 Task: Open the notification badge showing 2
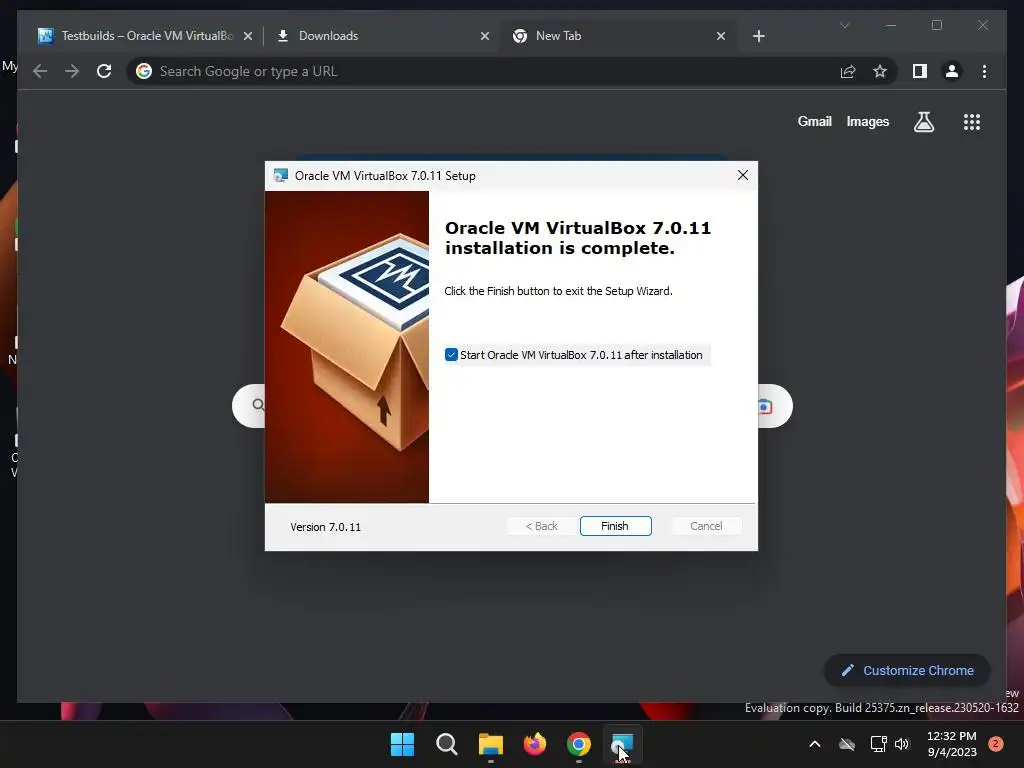995,744
